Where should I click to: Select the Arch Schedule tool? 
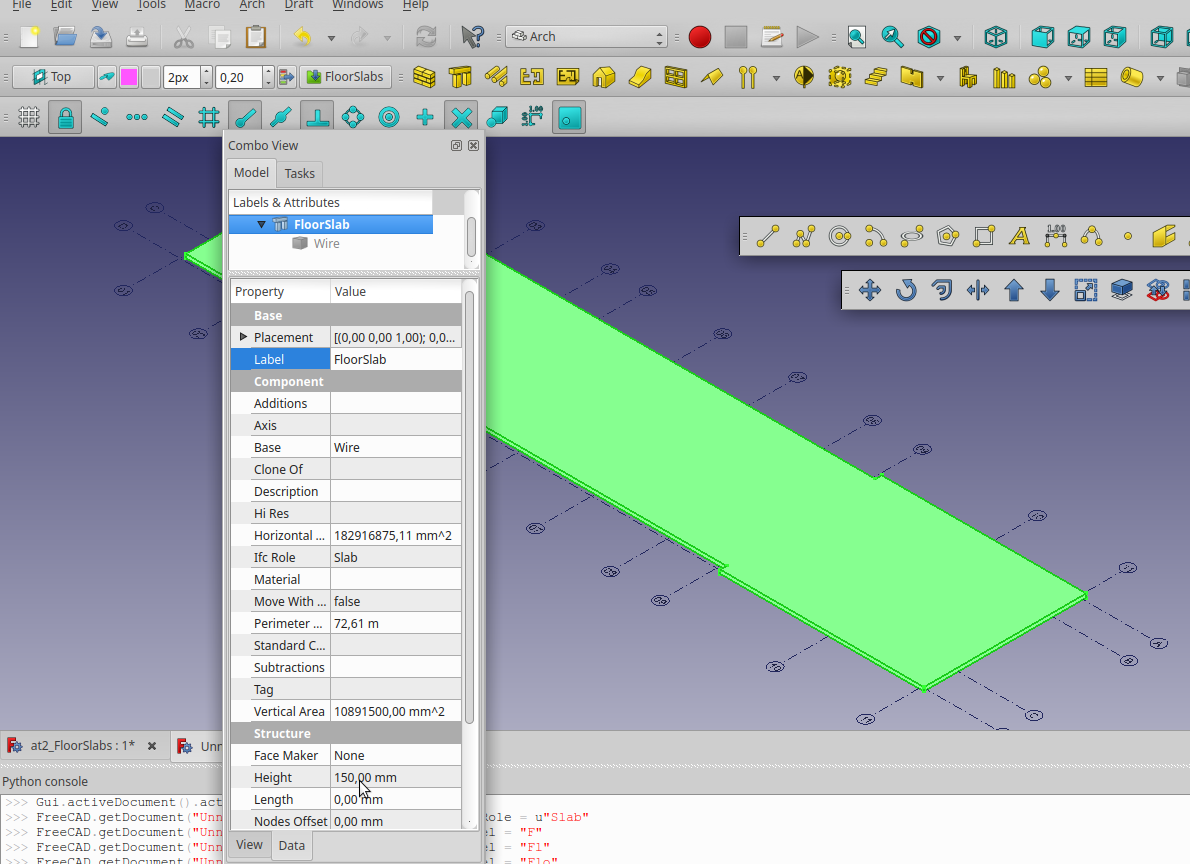1095,77
